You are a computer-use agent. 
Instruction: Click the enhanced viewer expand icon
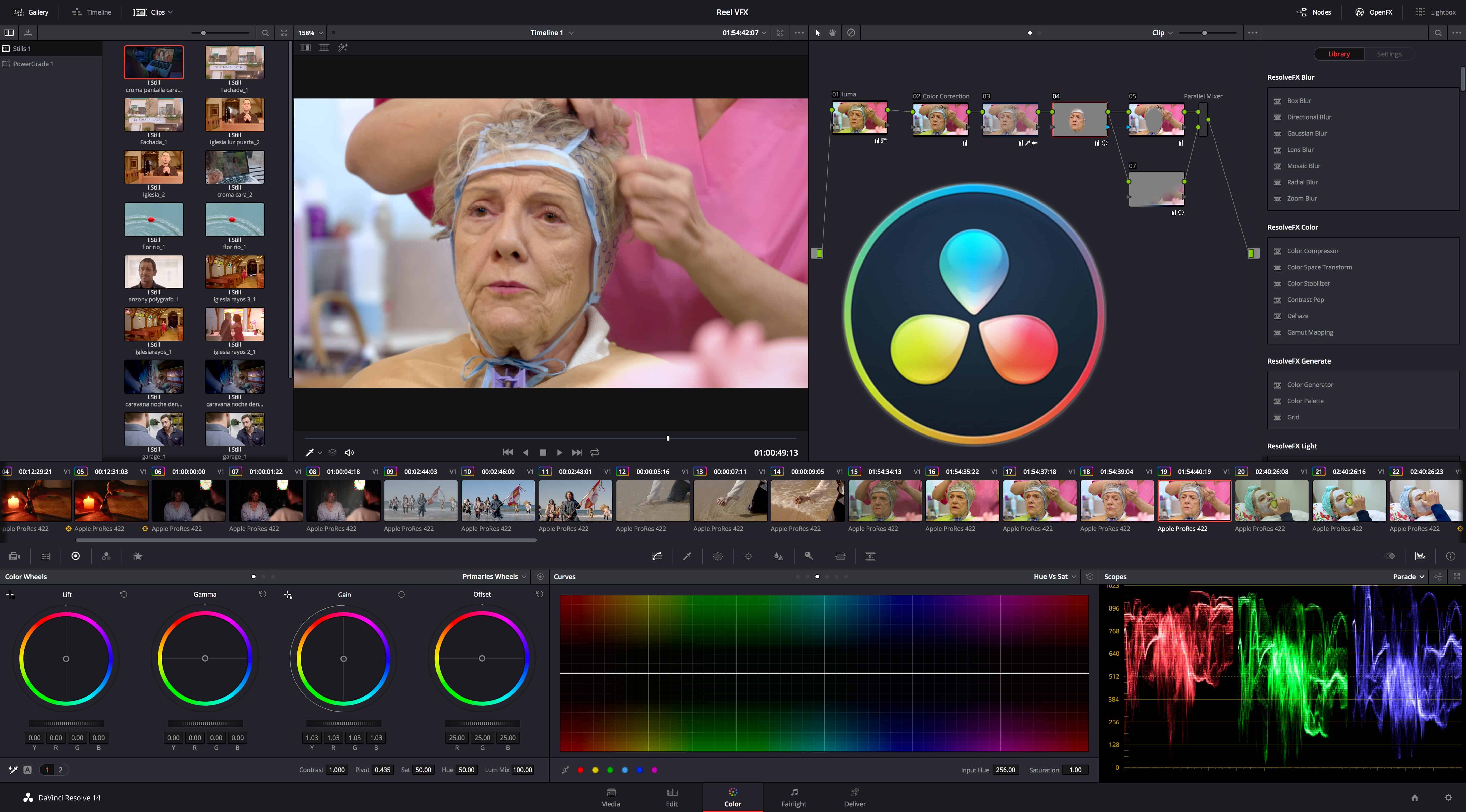780,32
